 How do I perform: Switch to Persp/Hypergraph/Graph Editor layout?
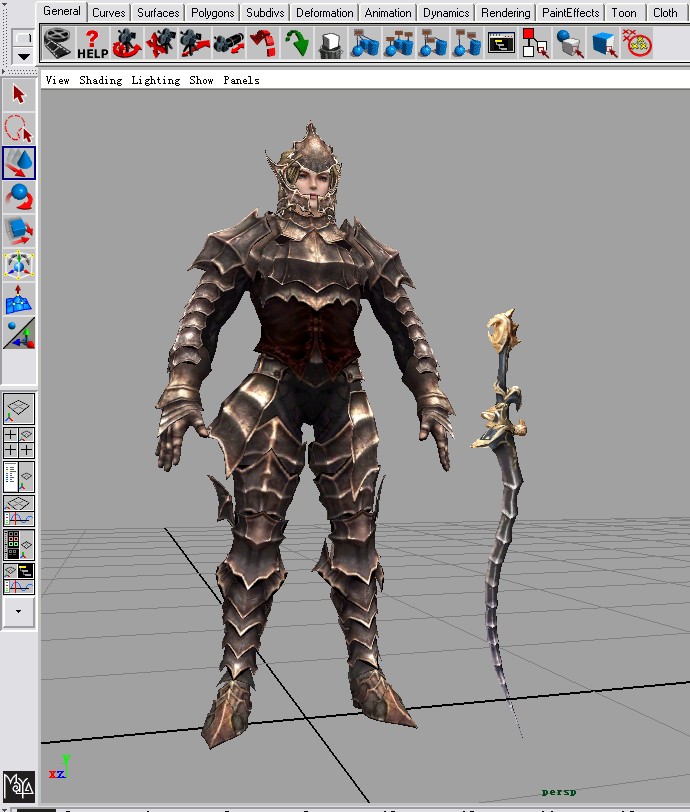(x=19, y=578)
